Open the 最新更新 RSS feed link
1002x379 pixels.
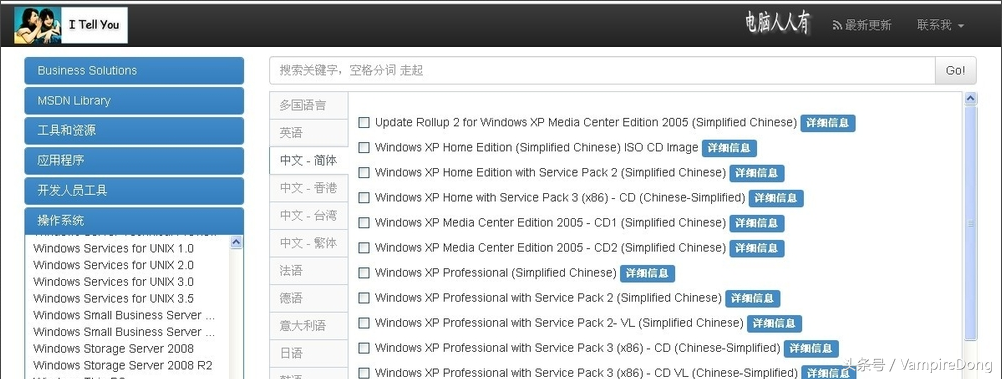coord(861,26)
